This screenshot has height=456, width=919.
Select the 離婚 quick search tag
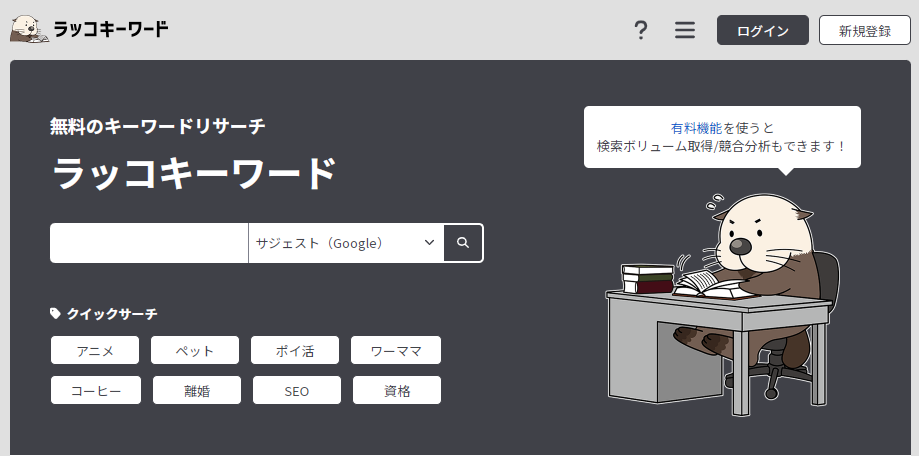197,390
